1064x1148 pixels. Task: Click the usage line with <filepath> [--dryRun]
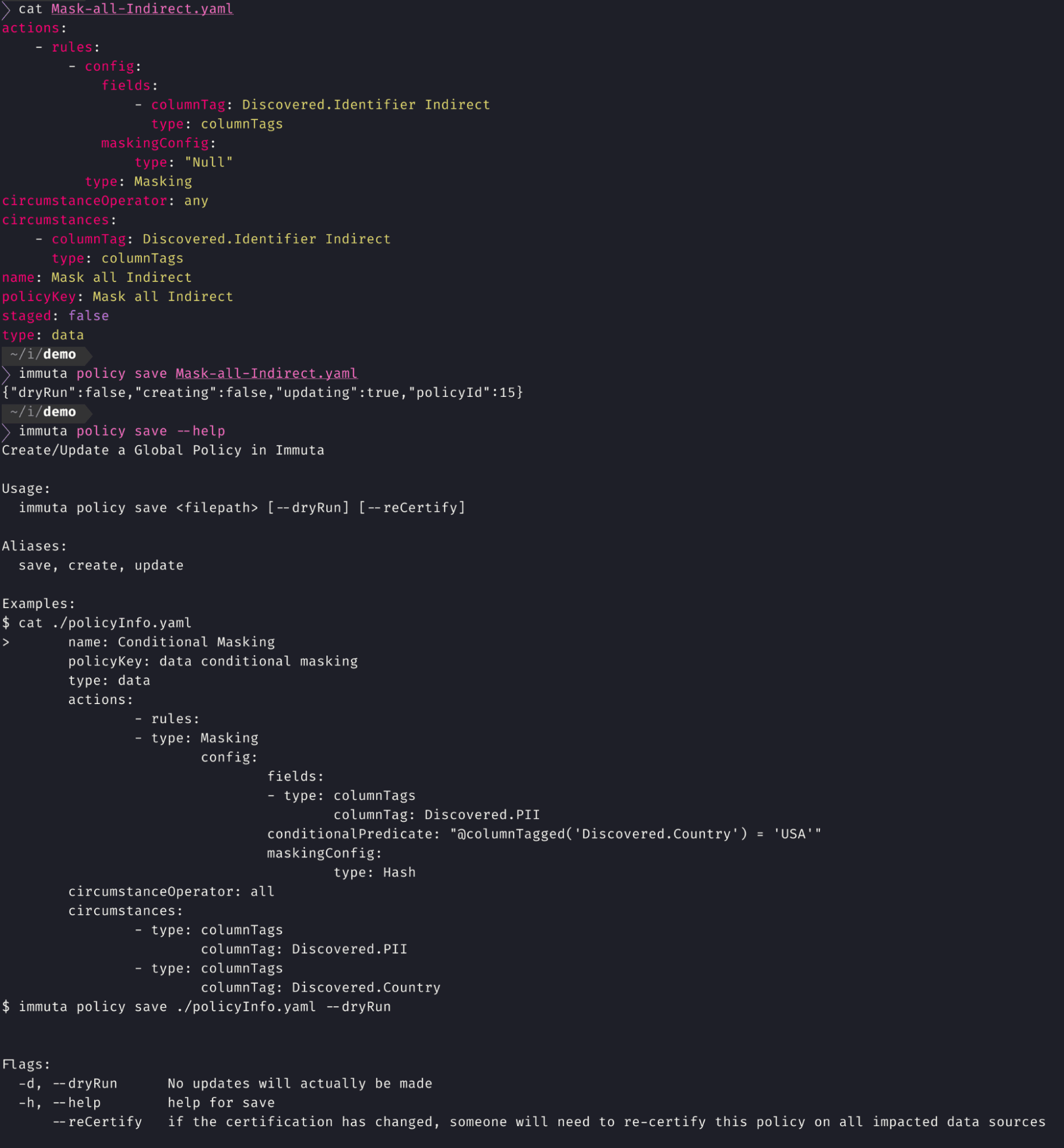tap(242, 508)
